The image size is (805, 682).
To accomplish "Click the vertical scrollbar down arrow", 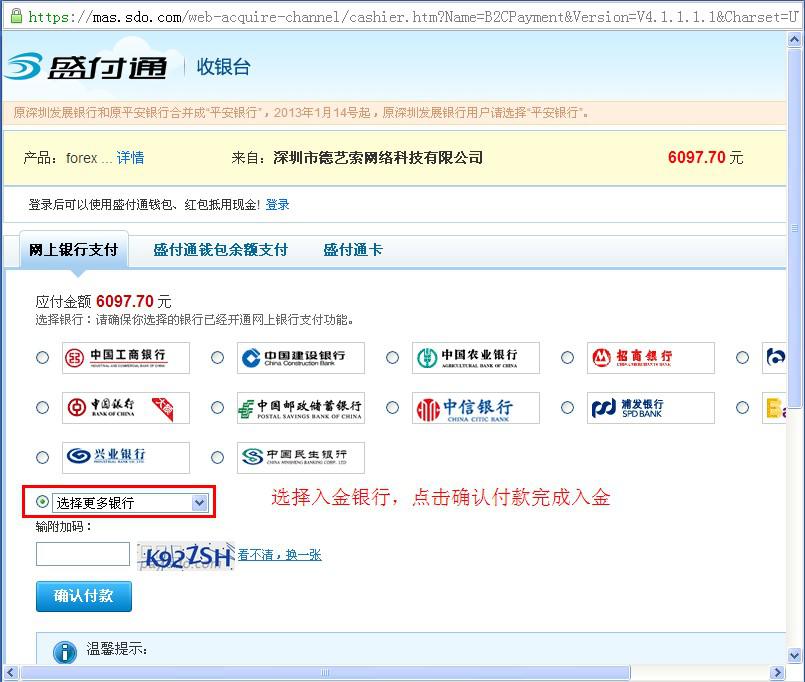I will (x=794, y=655).
